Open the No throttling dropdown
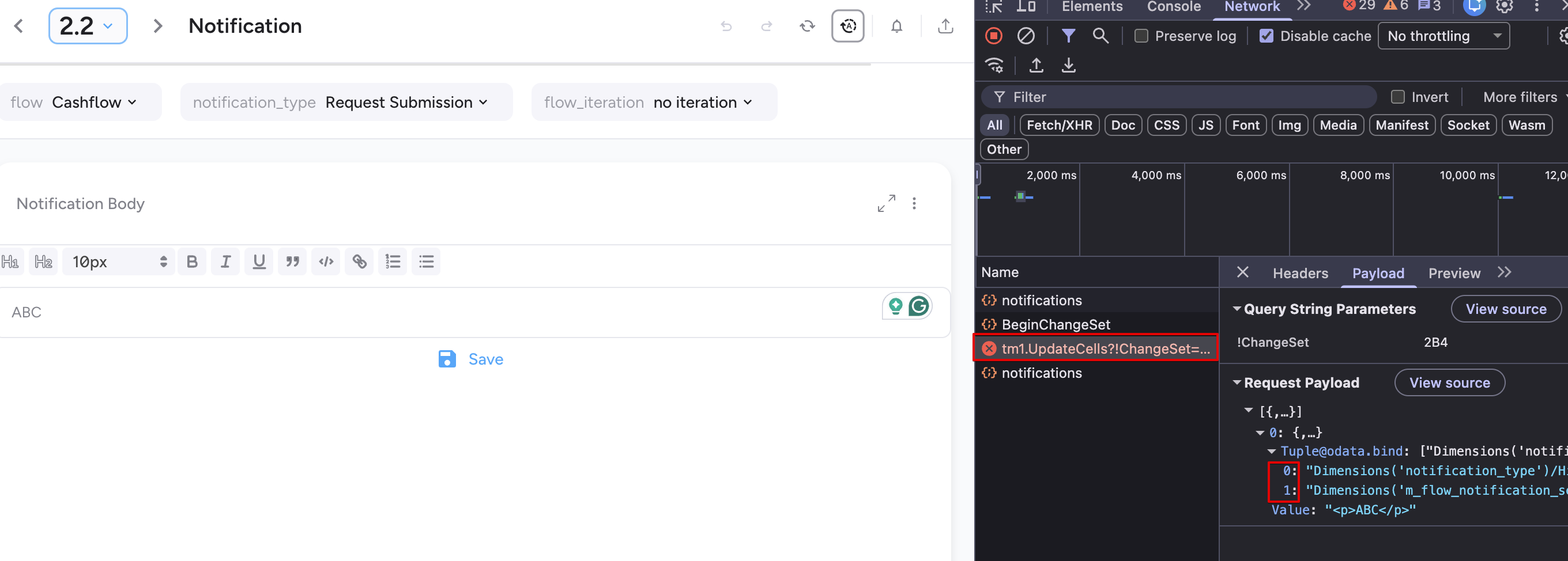1568x561 pixels. pos(1443,36)
